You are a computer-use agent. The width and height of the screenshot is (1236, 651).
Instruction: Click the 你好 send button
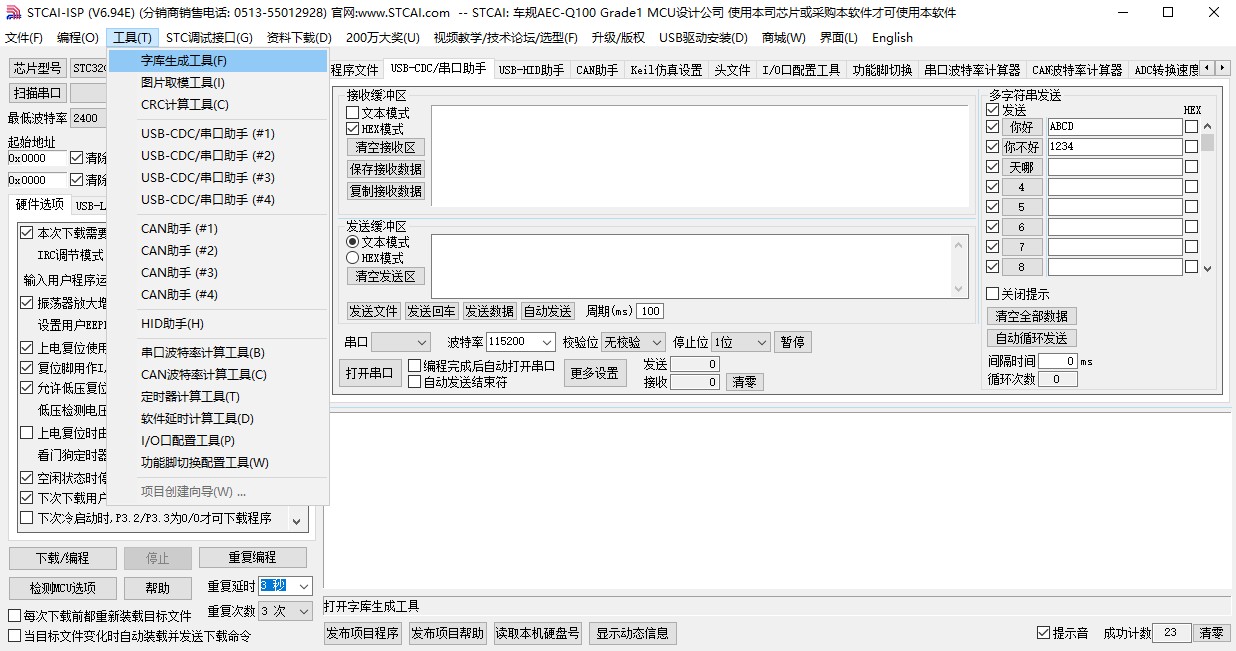coord(1022,127)
